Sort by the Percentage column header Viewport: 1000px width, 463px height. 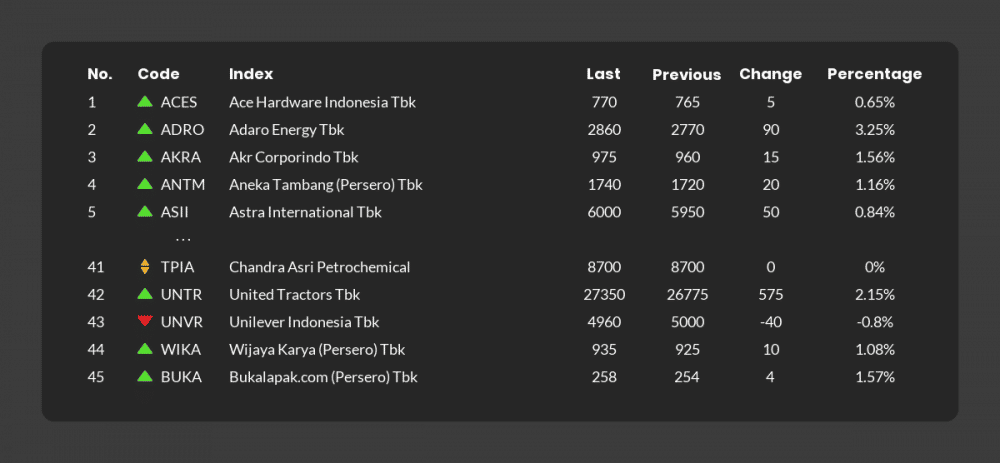[874, 74]
